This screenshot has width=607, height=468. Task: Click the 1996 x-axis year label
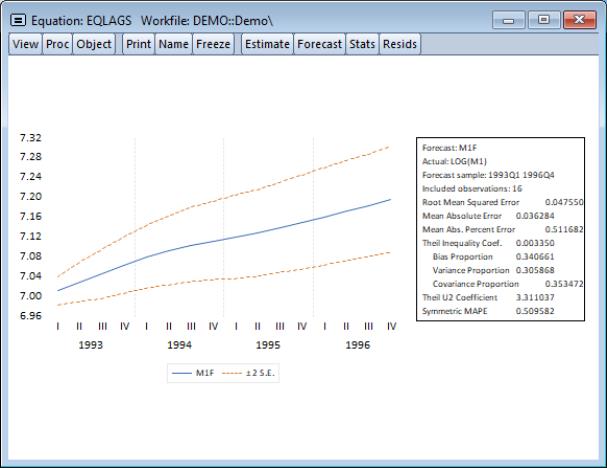358,345
